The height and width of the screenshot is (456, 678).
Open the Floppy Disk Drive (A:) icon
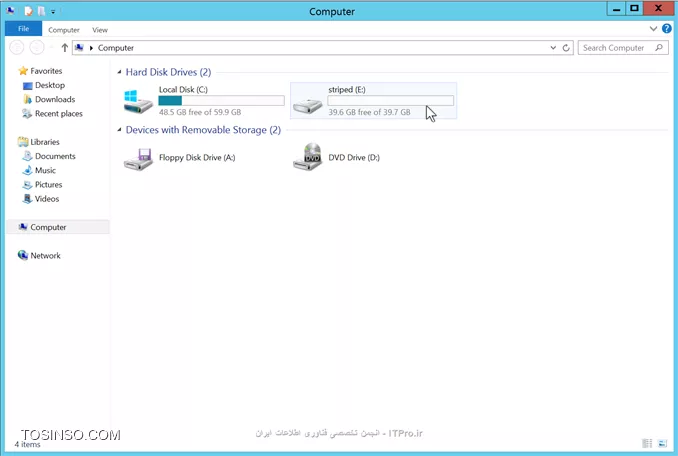[x=138, y=159]
